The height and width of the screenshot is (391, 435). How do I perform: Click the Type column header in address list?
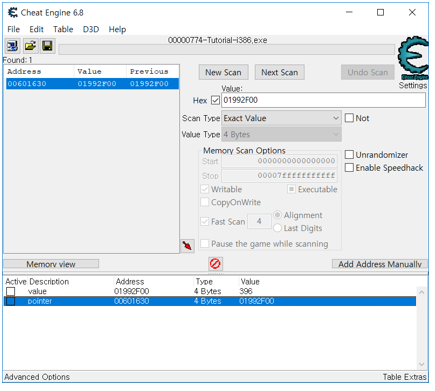(x=204, y=282)
